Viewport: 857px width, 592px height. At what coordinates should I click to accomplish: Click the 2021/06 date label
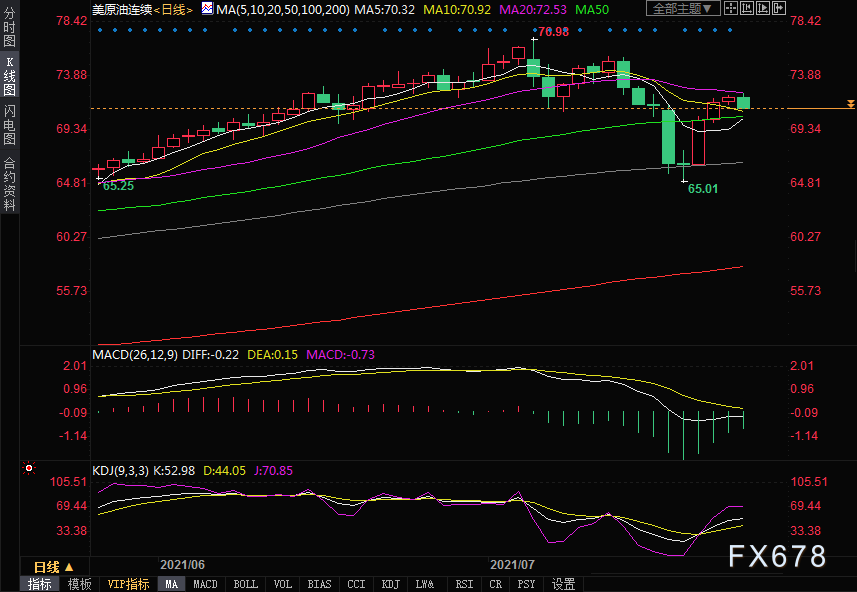tap(182, 565)
